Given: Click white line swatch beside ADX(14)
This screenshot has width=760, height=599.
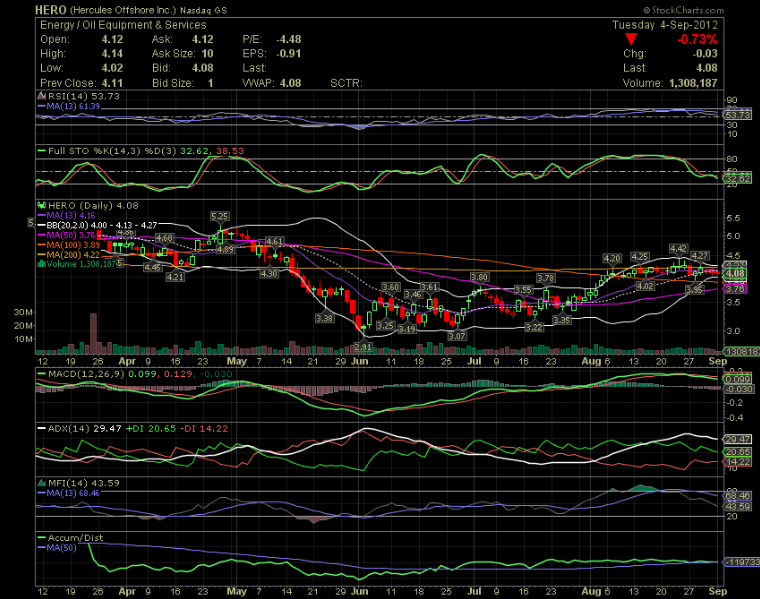Looking at the screenshot, I should [42, 428].
